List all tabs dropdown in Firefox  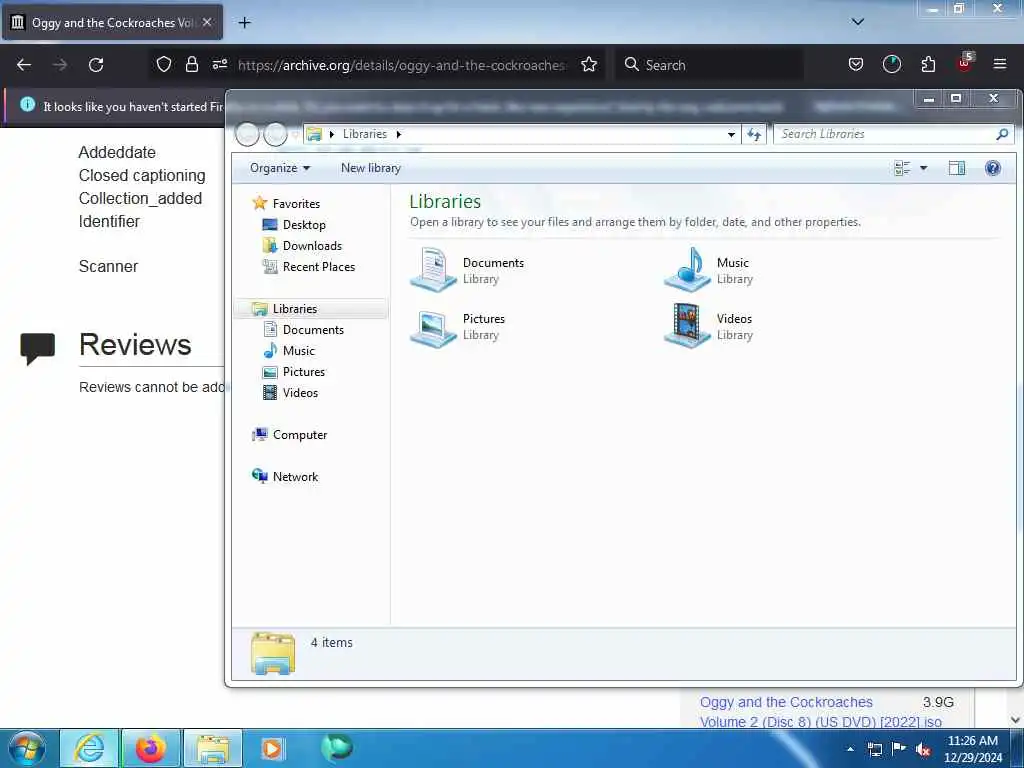pos(857,22)
